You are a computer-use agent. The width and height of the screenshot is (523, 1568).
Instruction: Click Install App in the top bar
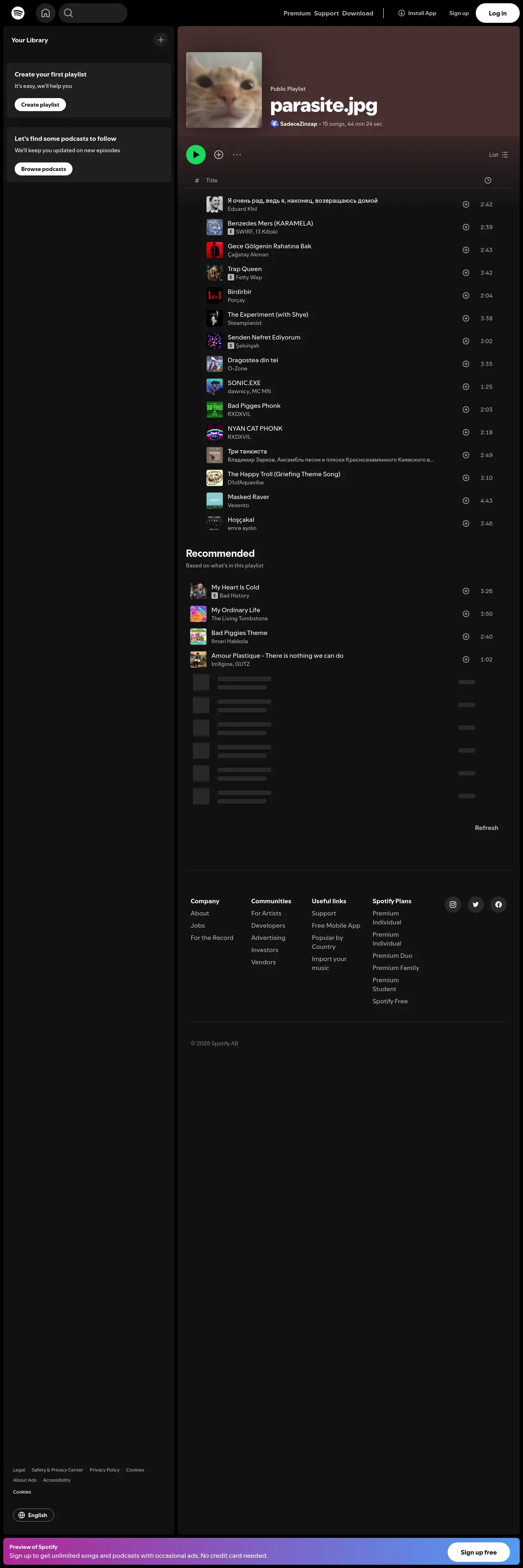[x=417, y=13]
